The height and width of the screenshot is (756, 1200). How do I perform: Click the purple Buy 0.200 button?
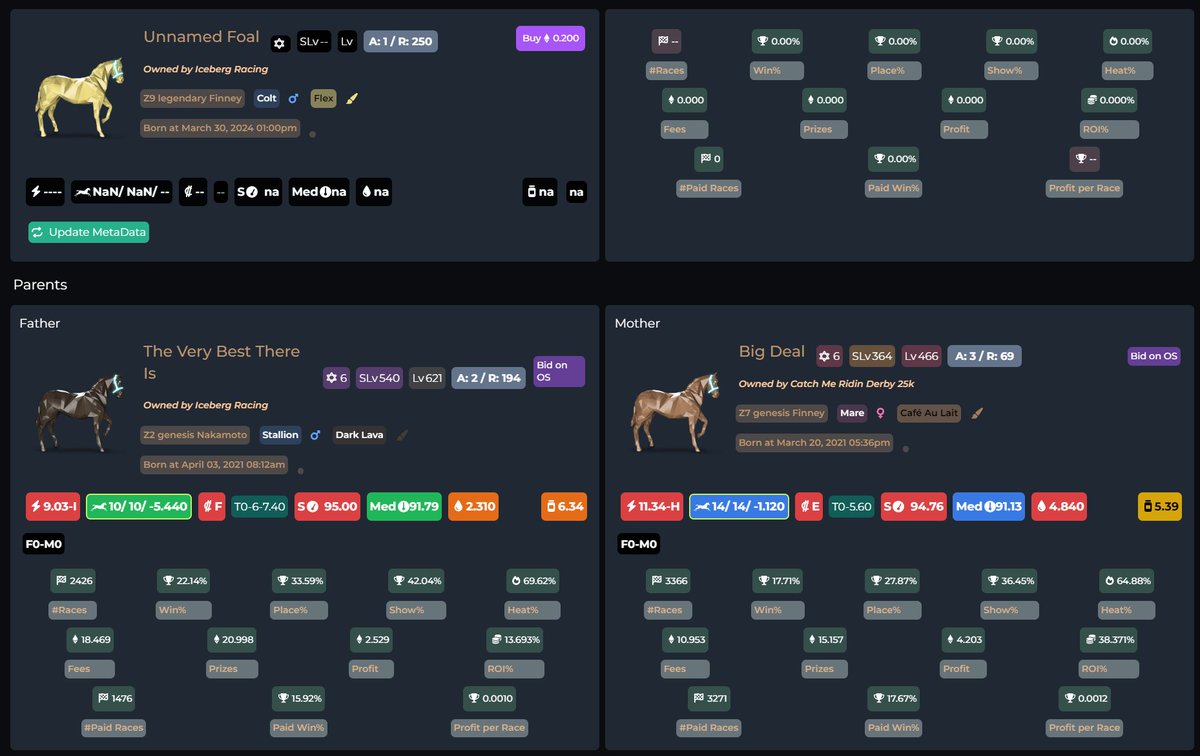[550, 36]
